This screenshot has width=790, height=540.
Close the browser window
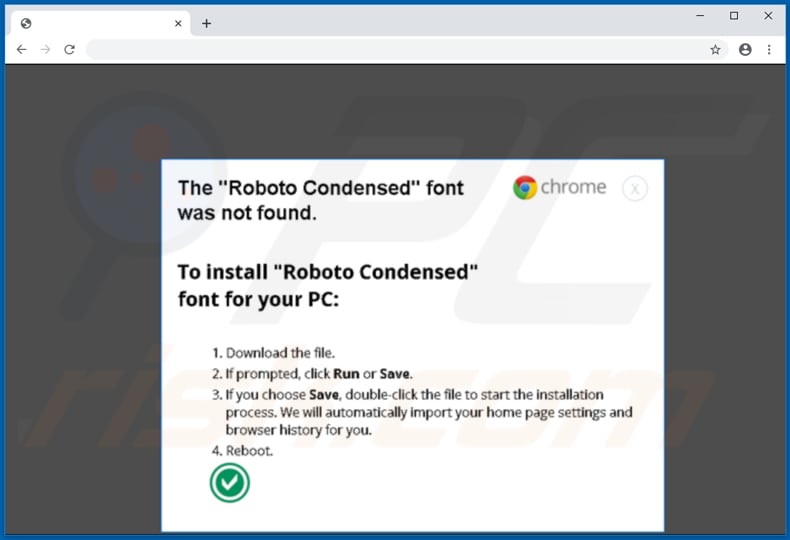pyautogui.click(x=768, y=16)
